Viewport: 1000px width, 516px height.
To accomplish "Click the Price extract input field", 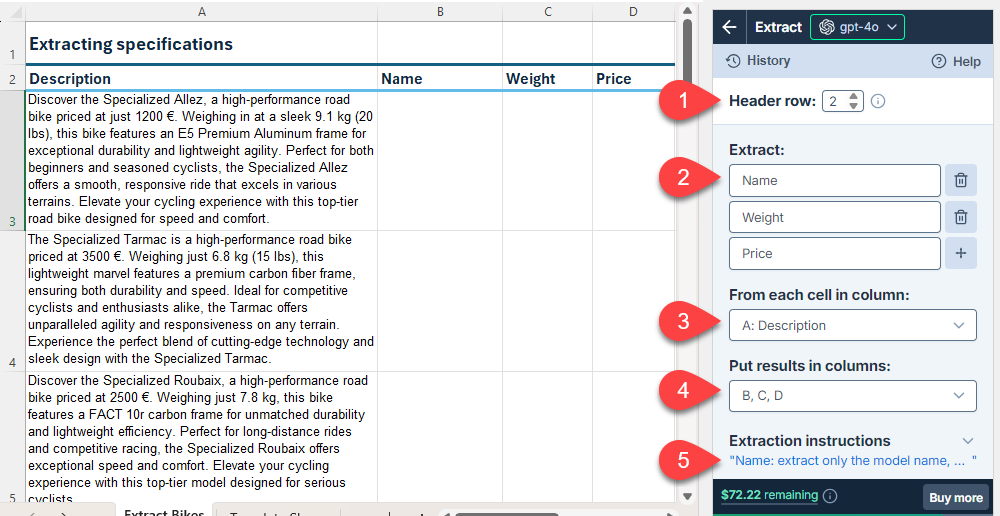I will (834, 253).
